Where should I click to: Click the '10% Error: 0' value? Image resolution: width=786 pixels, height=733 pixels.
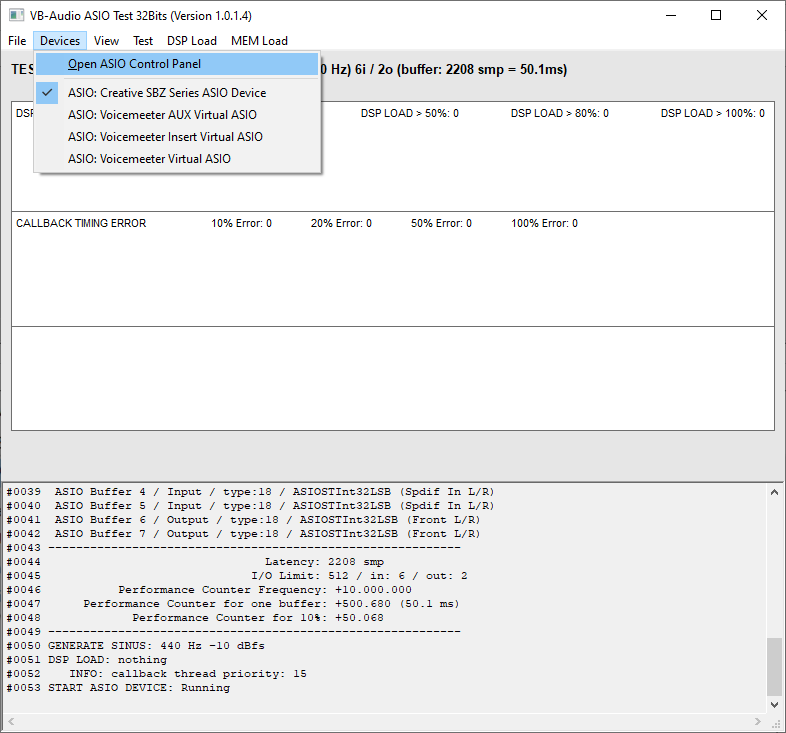241,223
